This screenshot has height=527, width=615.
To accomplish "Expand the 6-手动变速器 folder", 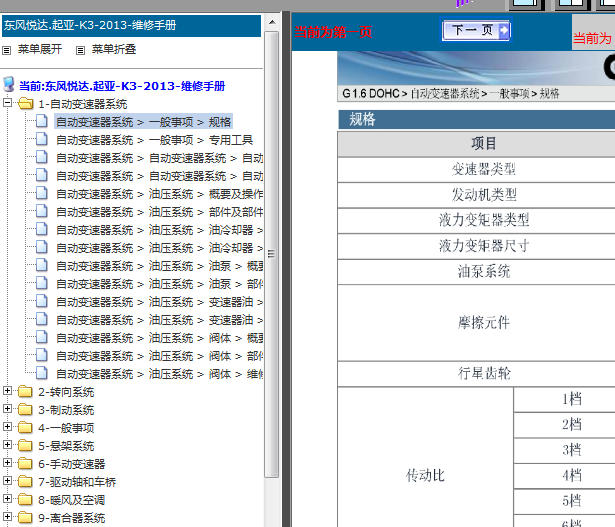I will (7, 463).
